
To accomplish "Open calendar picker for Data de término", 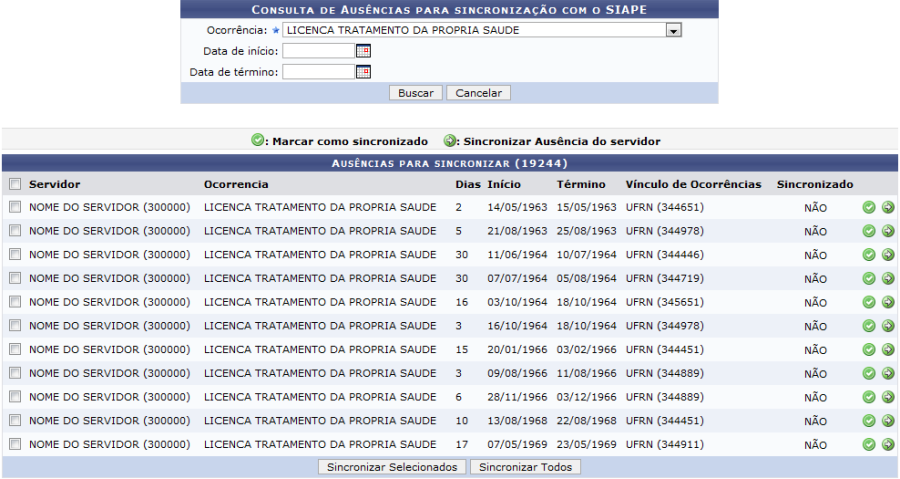I will [364, 72].
